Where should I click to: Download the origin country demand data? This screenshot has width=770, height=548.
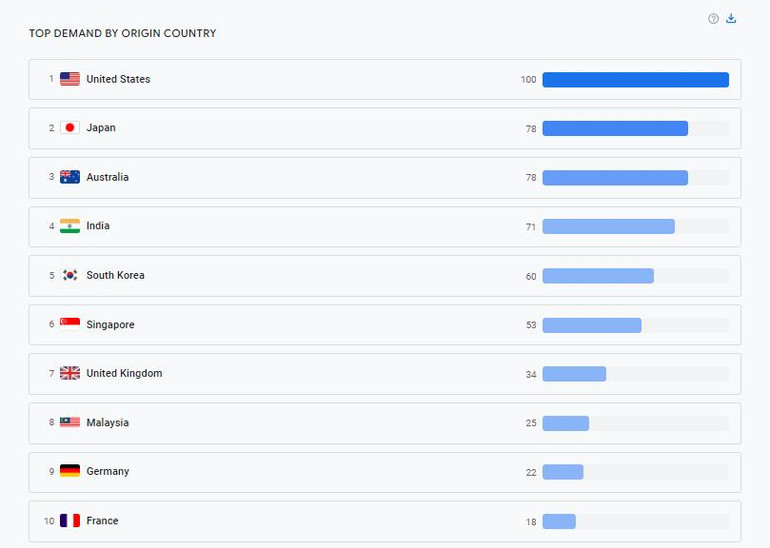click(731, 19)
